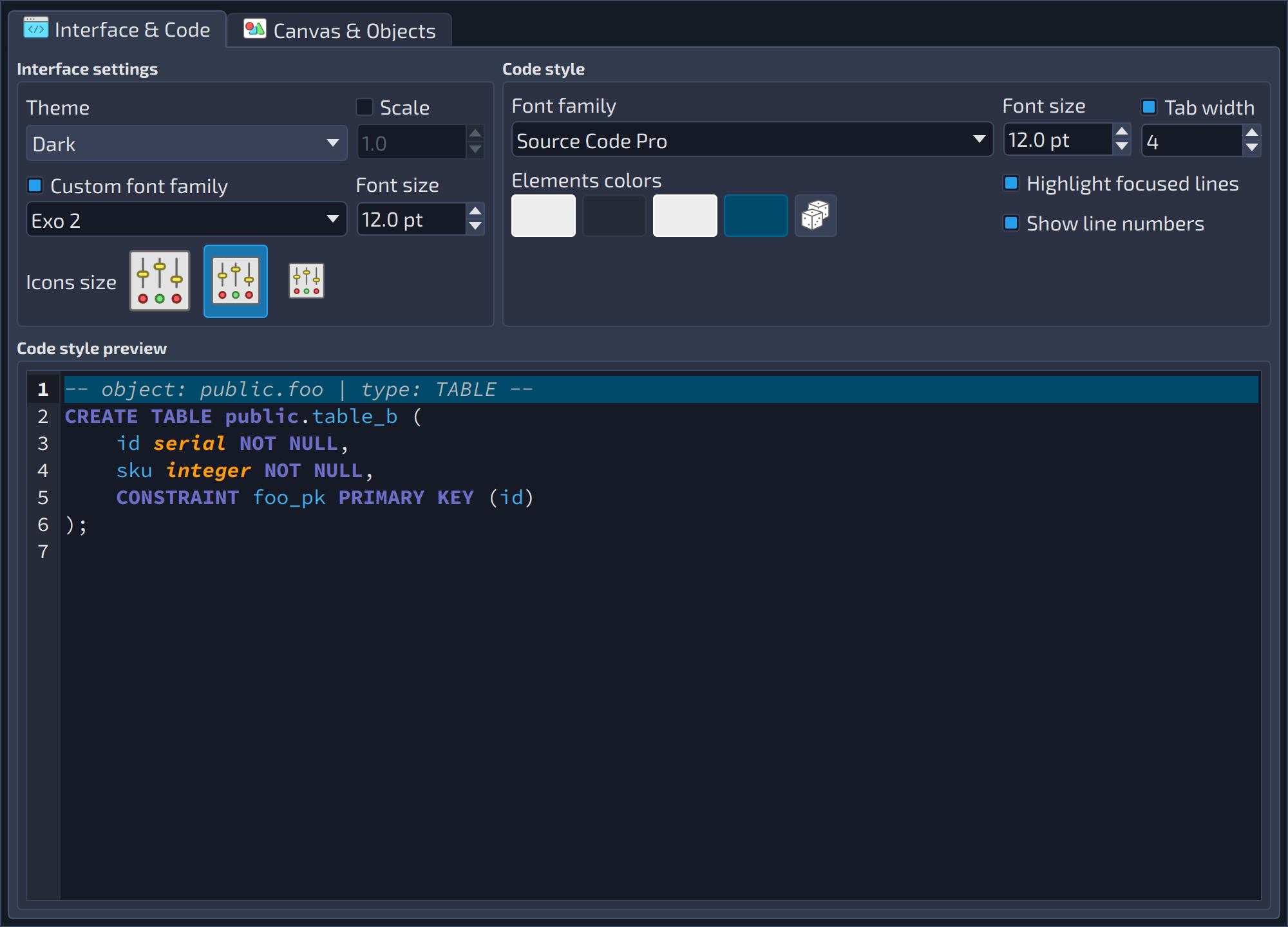Select the small icons size button

pos(307,281)
